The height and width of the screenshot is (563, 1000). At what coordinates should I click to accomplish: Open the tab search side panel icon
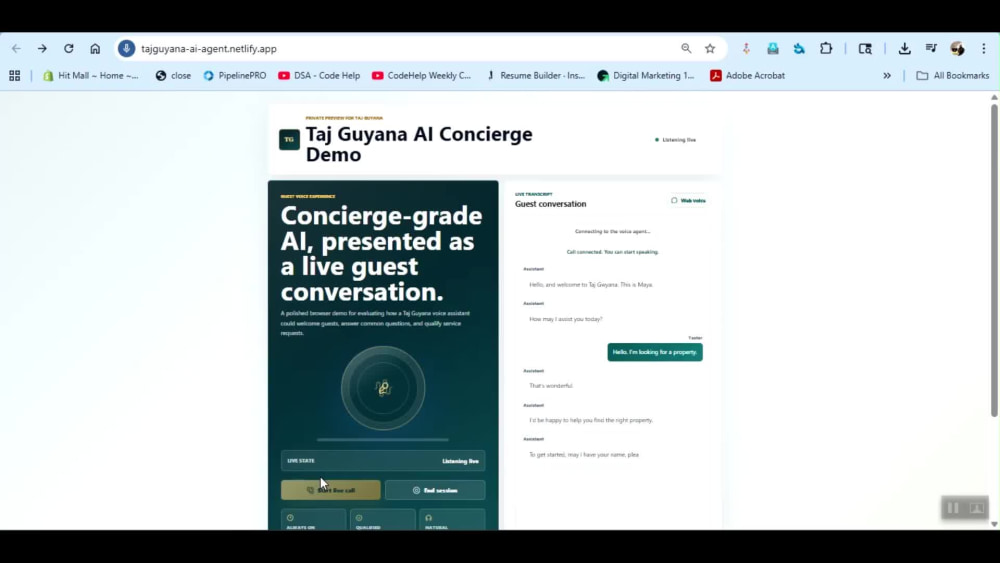[865, 48]
